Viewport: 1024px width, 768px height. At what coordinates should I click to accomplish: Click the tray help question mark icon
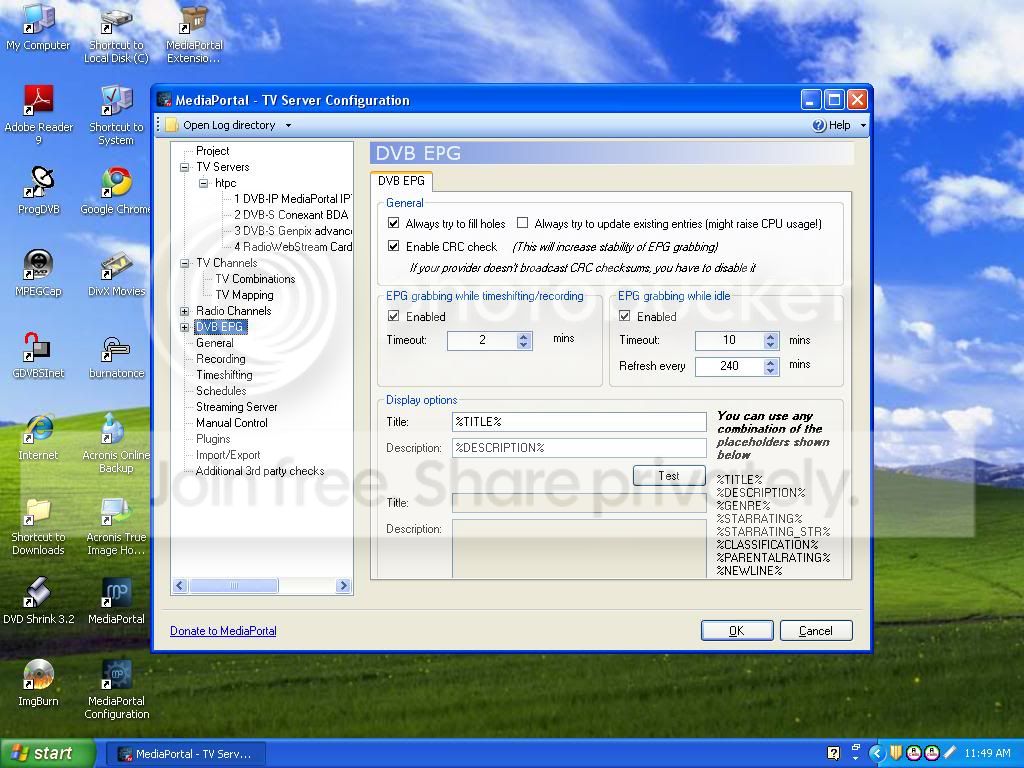coord(833,753)
